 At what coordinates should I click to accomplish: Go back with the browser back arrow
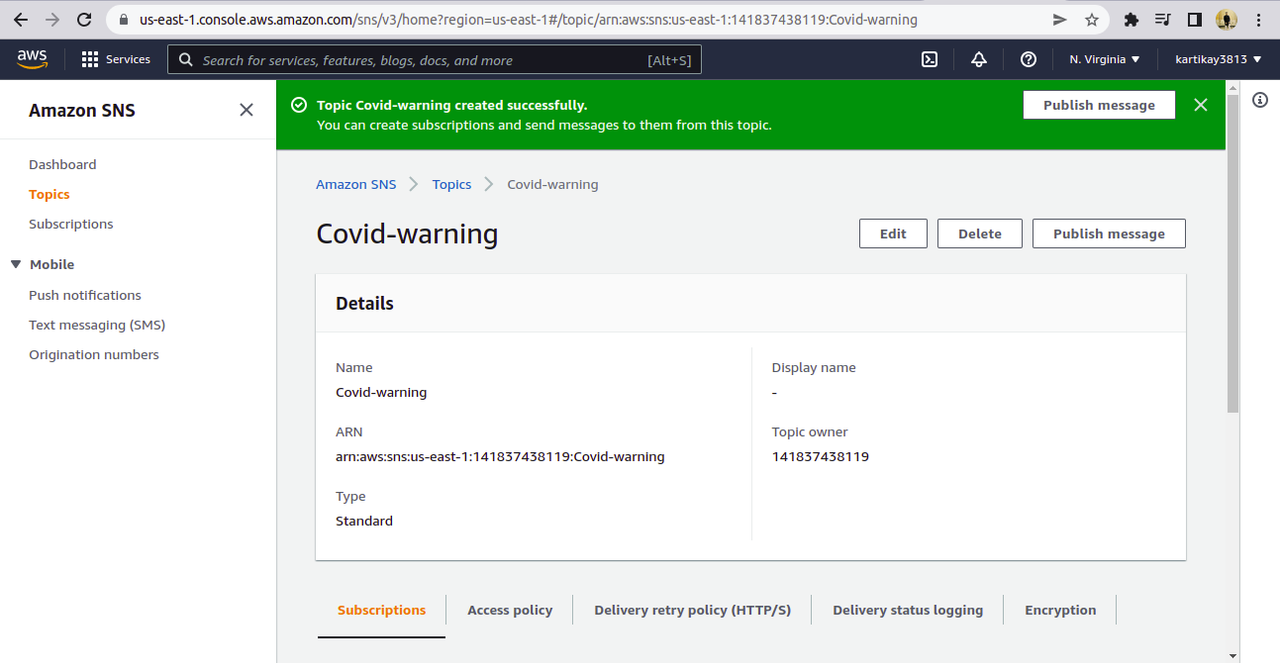(x=20, y=19)
